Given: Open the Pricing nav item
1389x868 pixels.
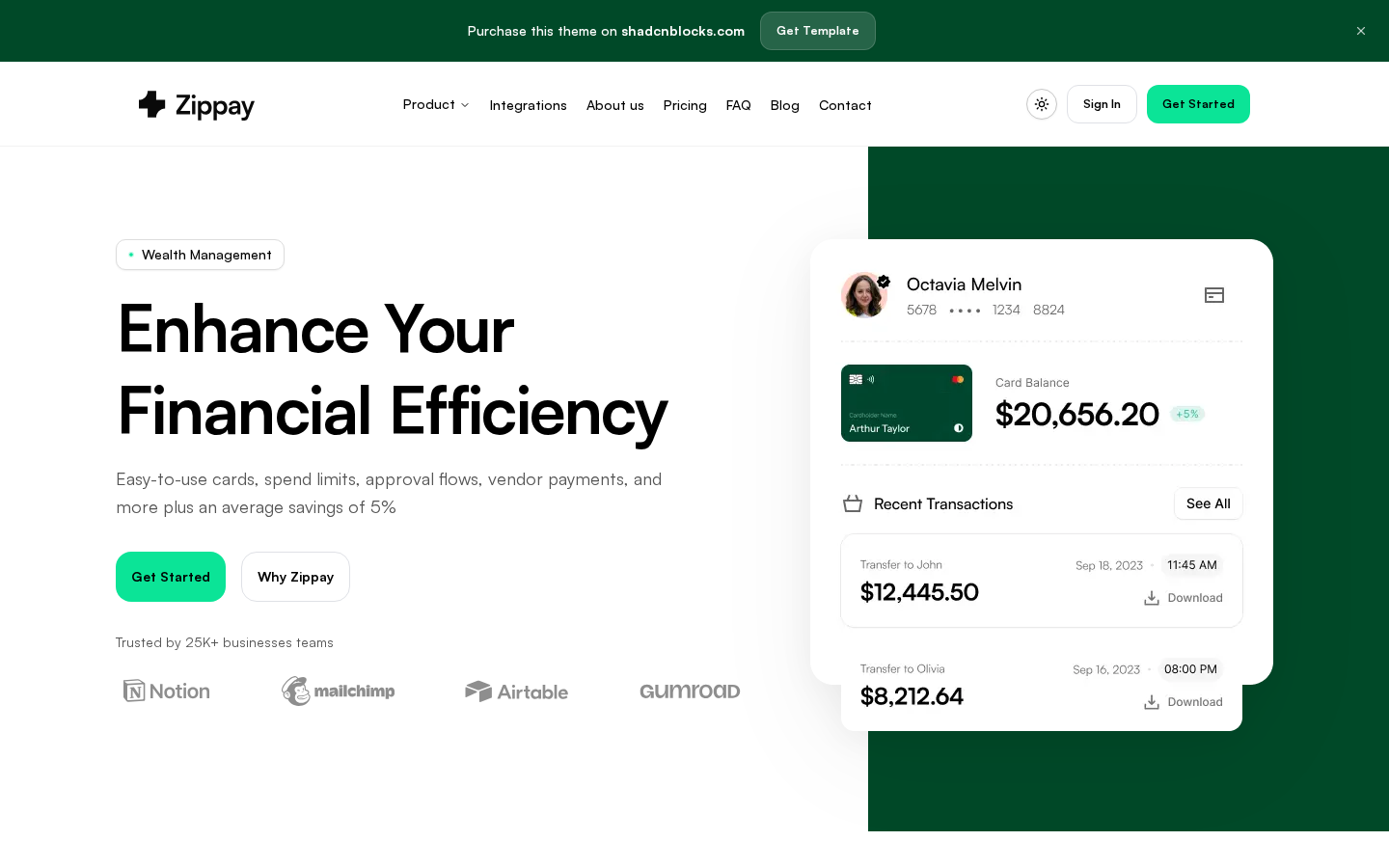Looking at the screenshot, I should point(685,105).
